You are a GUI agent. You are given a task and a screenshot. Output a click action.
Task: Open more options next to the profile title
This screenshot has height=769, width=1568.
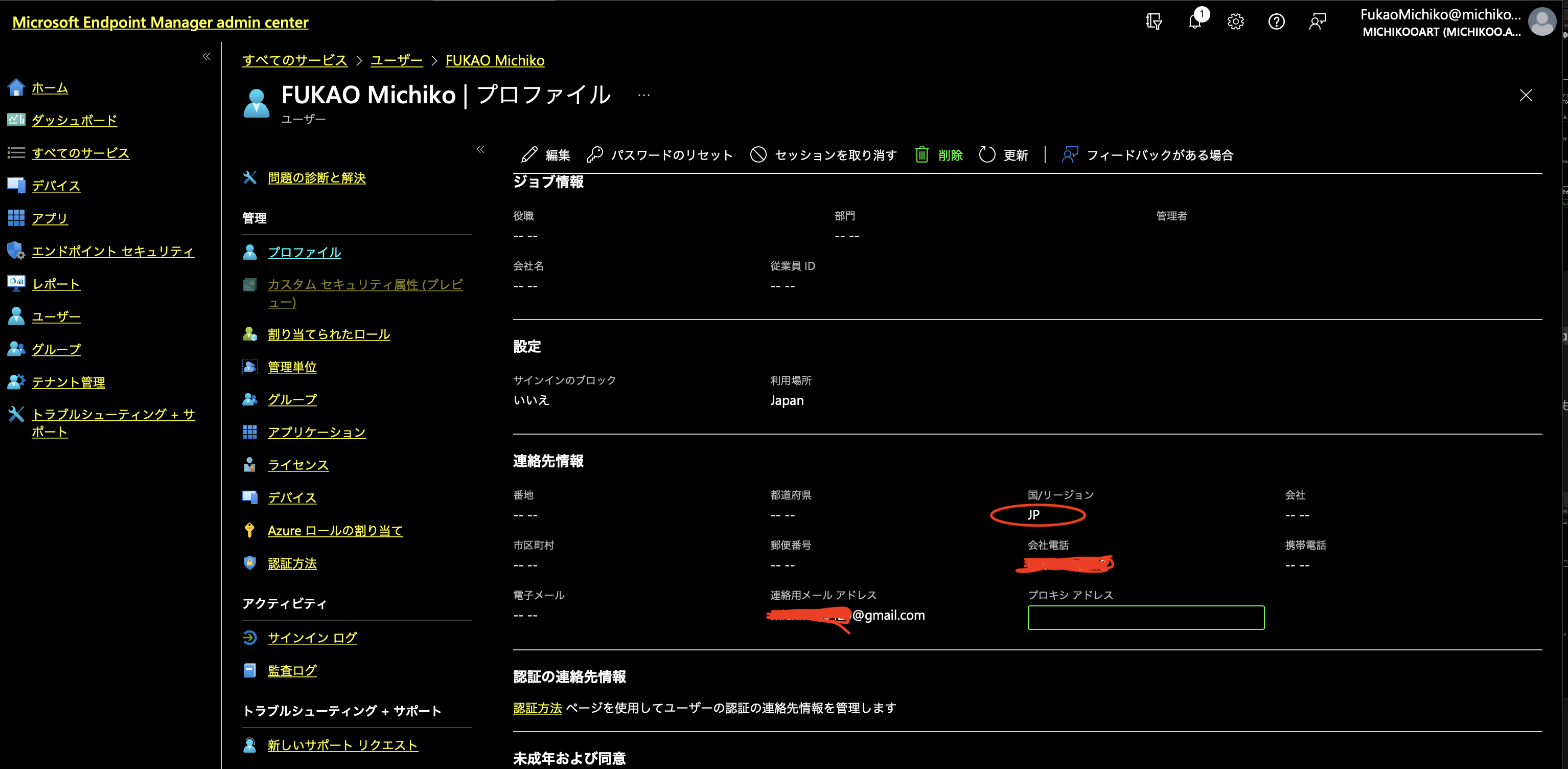click(x=643, y=95)
